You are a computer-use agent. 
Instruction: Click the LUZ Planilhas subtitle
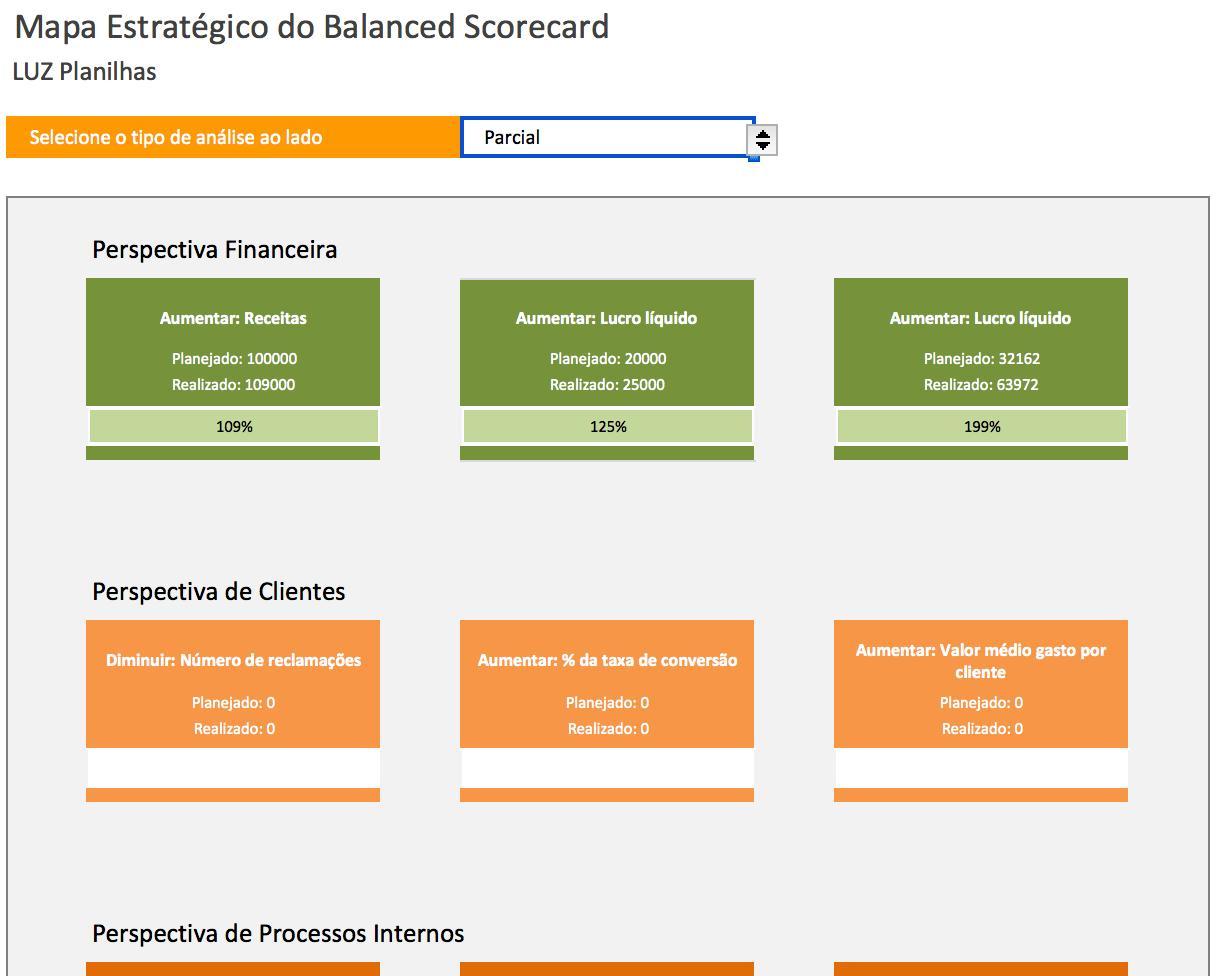coord(84,72)
